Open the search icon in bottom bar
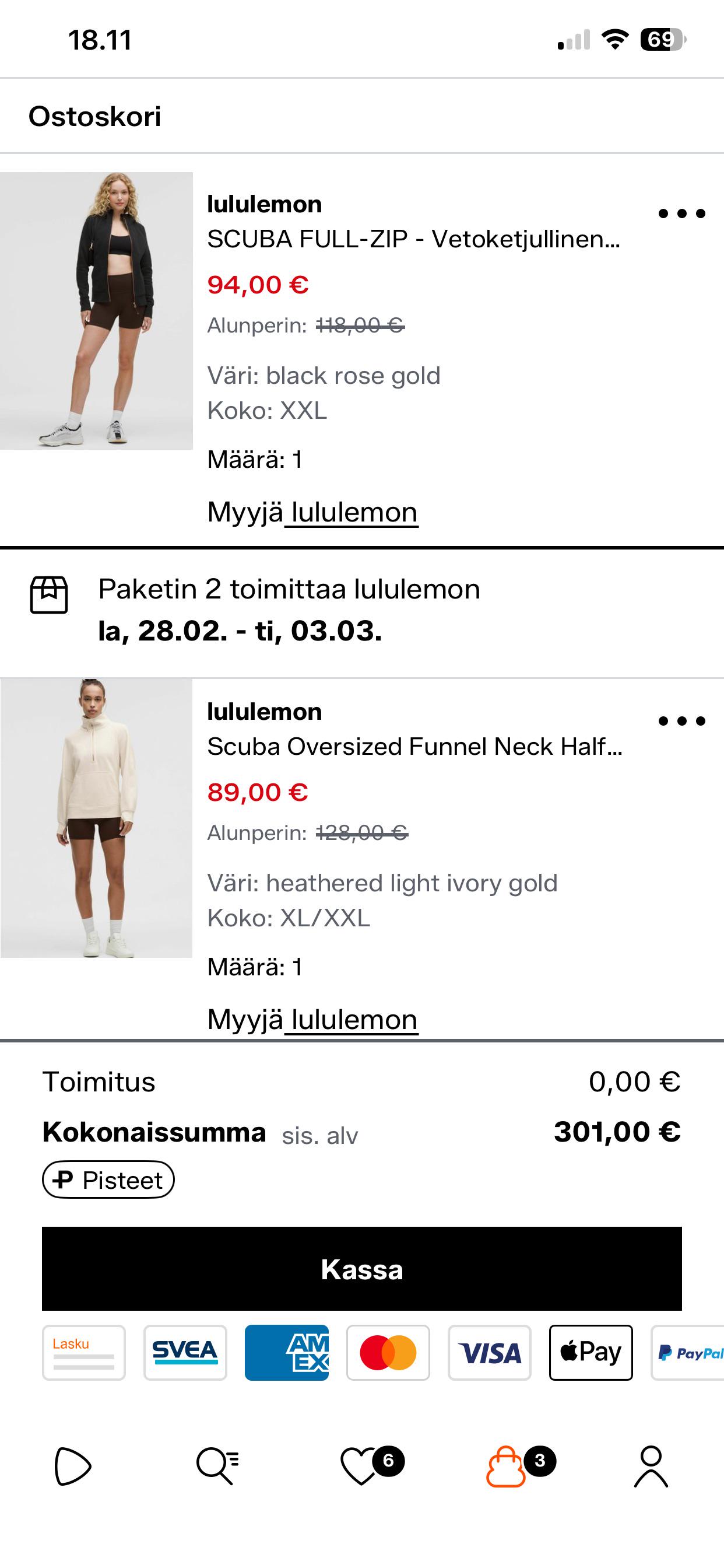This screenshot has height=1568, width=724. point(217,1466)
